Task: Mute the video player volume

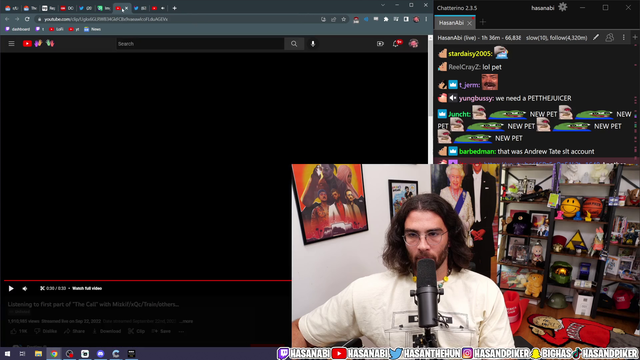Action: click(x=25, y=289)
